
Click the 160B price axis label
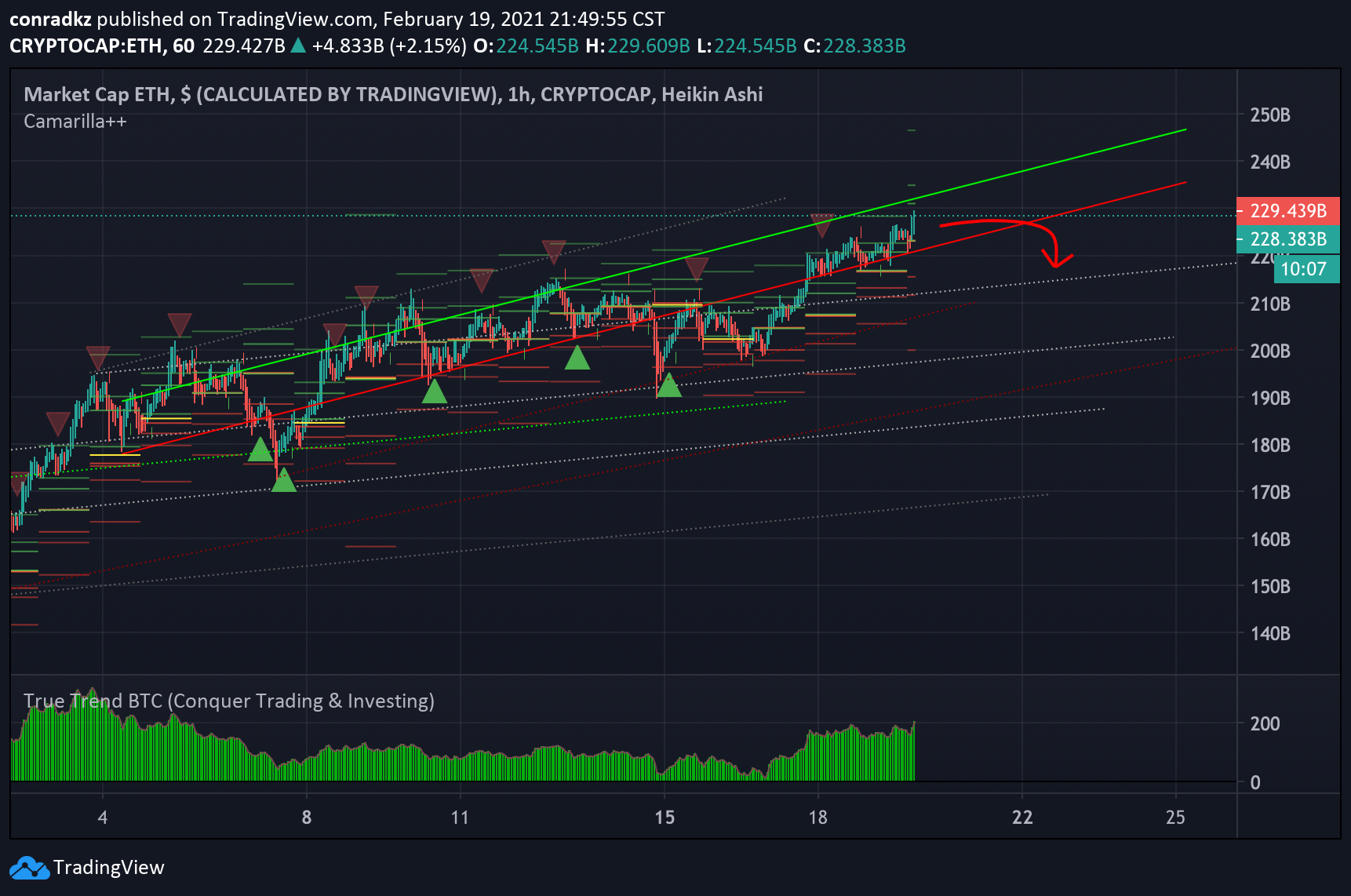click(x=1270, y=539)
